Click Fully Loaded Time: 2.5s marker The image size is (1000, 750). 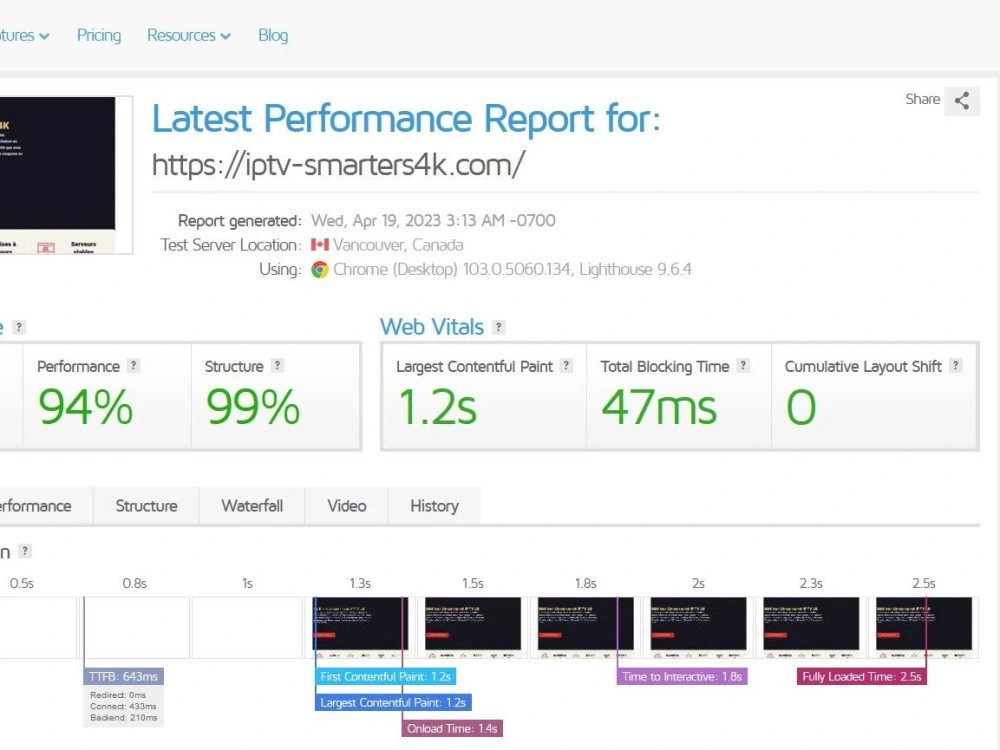coord(862,677)
